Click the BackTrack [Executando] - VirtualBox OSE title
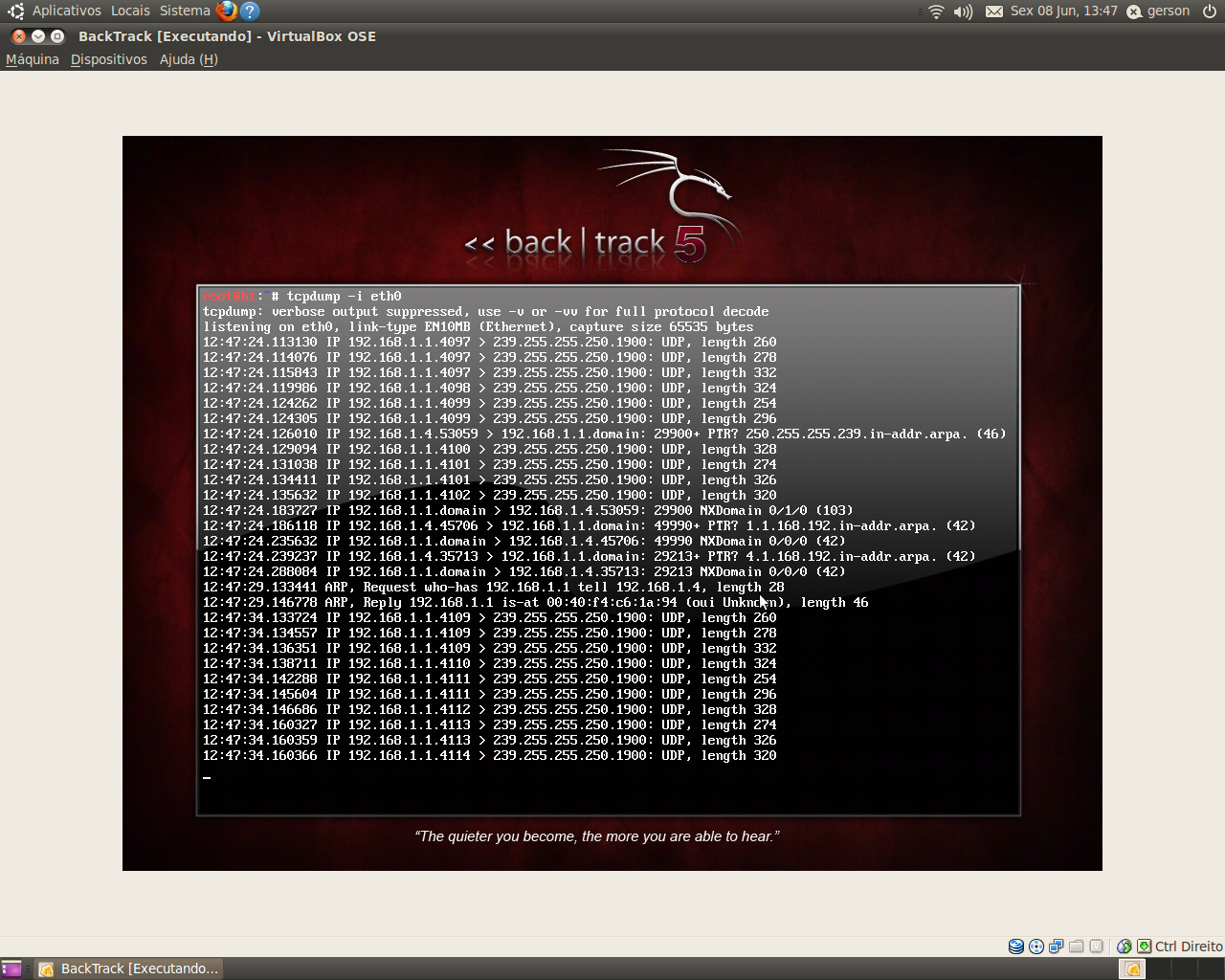Screen dimensions: 1225x980 pyautogui.click(x=227, y=36)
